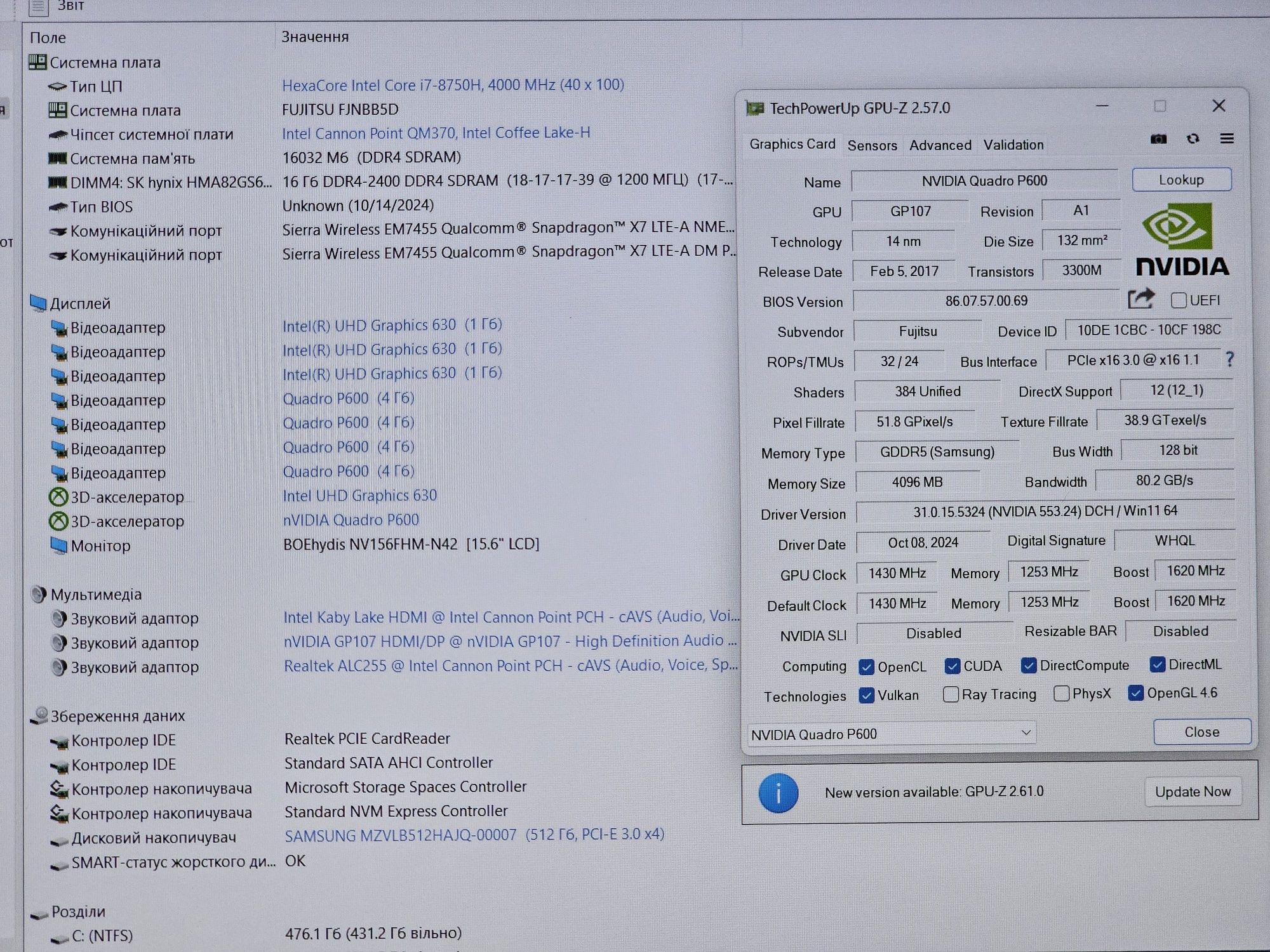This screenshot has height=952, width=1270.
Task: Click the Мультимедіа section speaker icon
Action: [39, 595]
